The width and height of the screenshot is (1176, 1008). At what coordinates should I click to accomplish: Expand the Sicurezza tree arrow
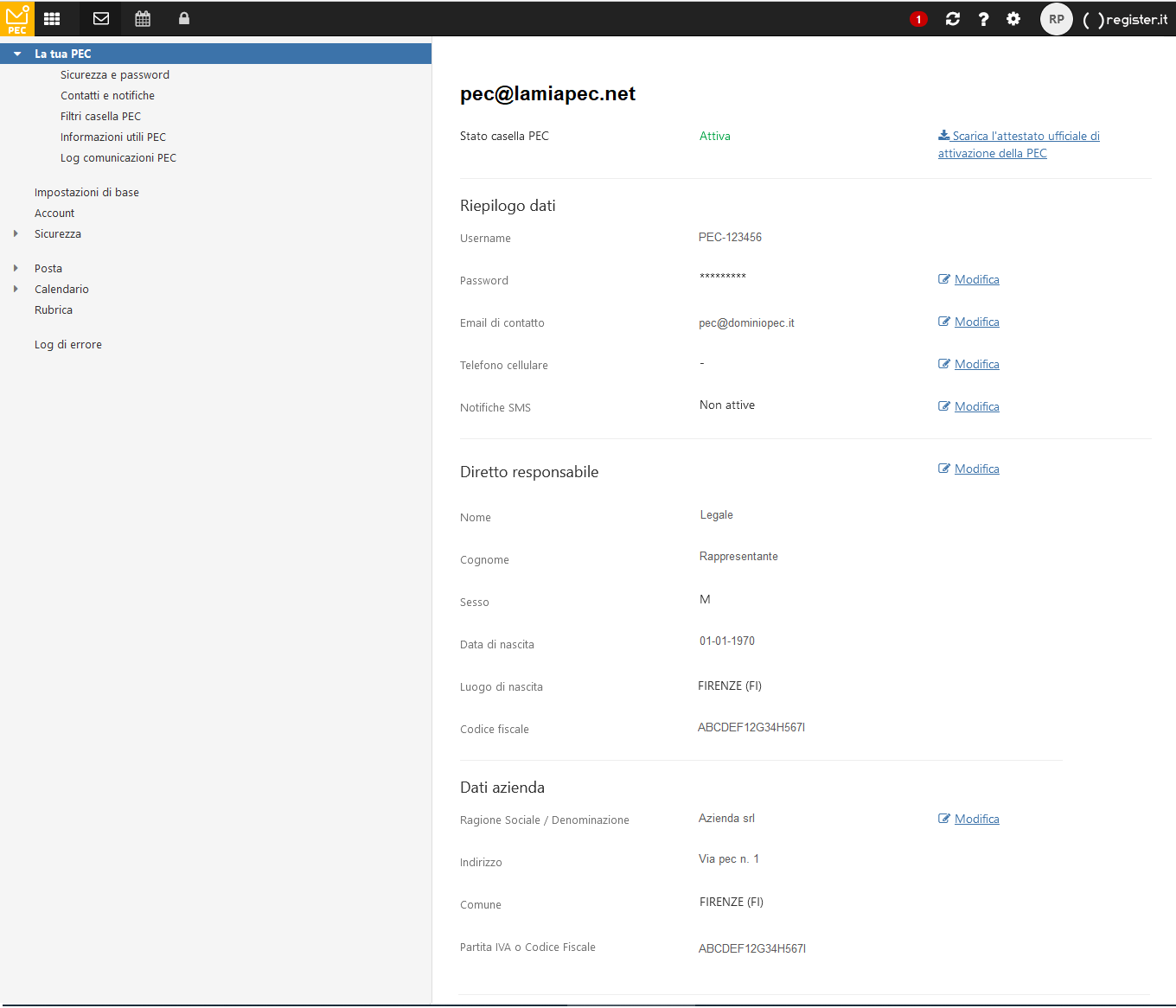coord(16,234)
